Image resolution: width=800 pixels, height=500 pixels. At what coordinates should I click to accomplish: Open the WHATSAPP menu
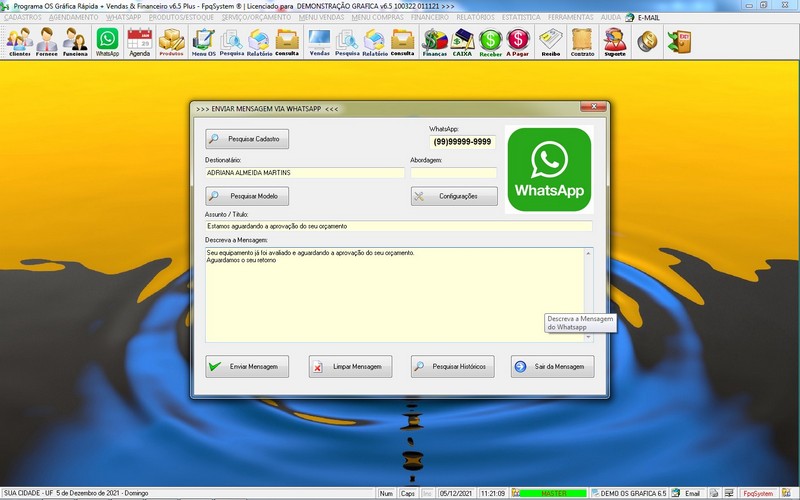coord(123,17)
